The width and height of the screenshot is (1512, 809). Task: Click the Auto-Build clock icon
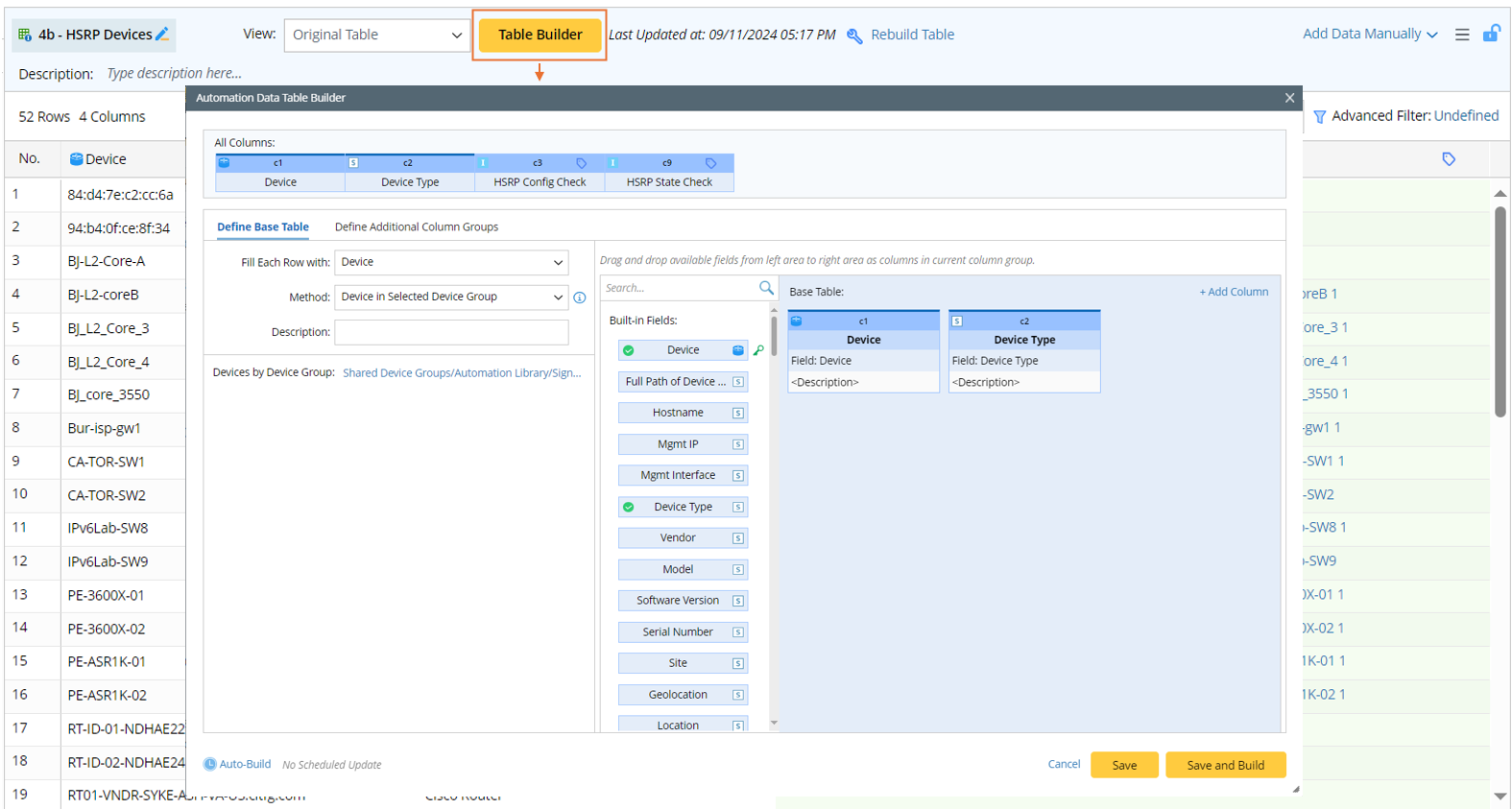click(209, 765)
